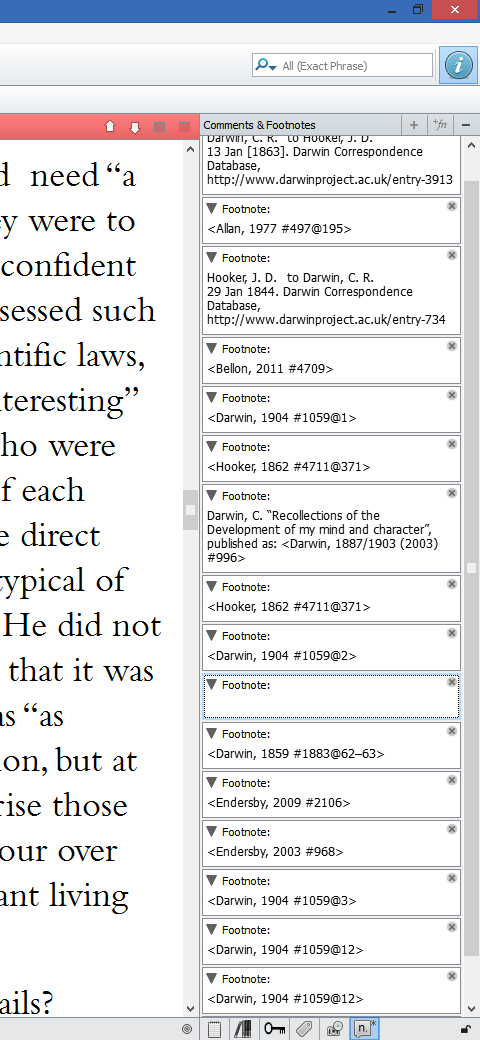Open the Snapshots pane (camera icon)

tap(335, 1029)
